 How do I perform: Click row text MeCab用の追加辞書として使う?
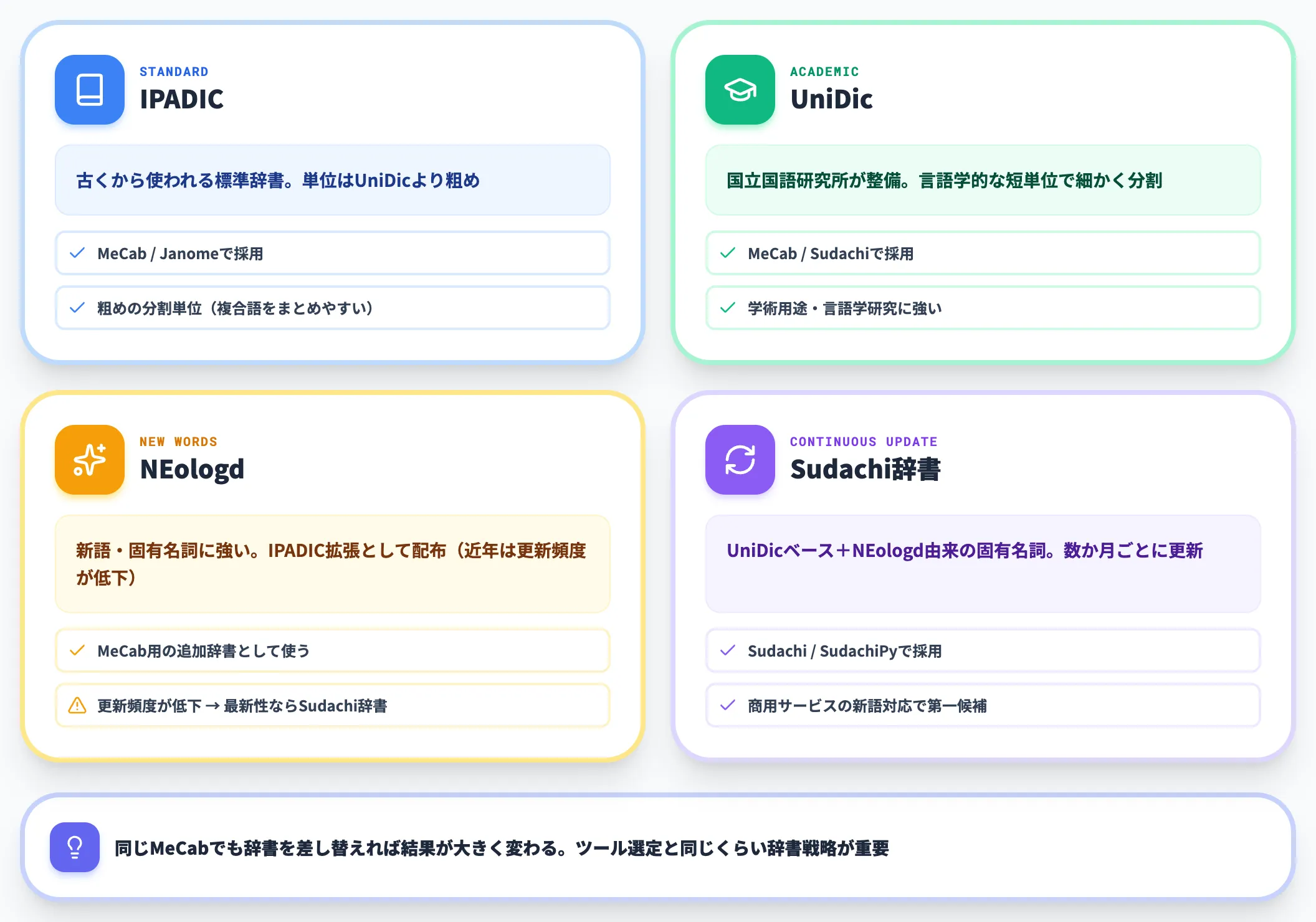[203, 651]
